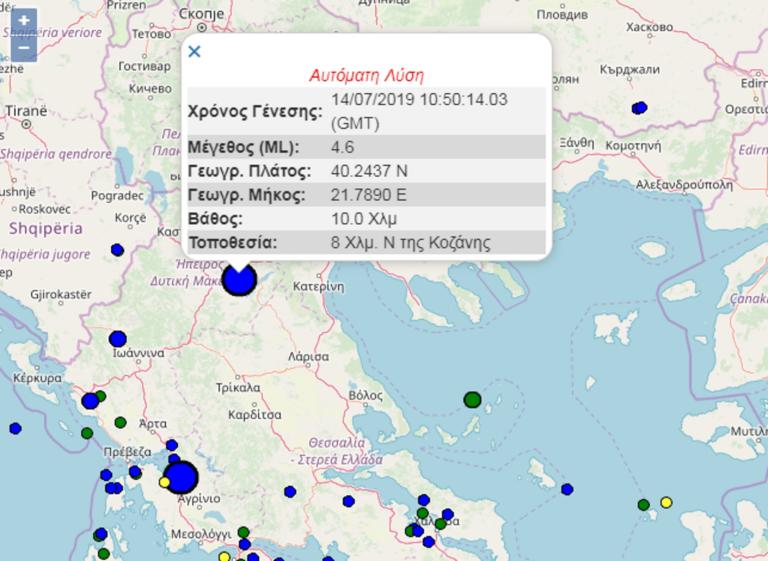Select the yellow marker in eastern Aegean

666,502
